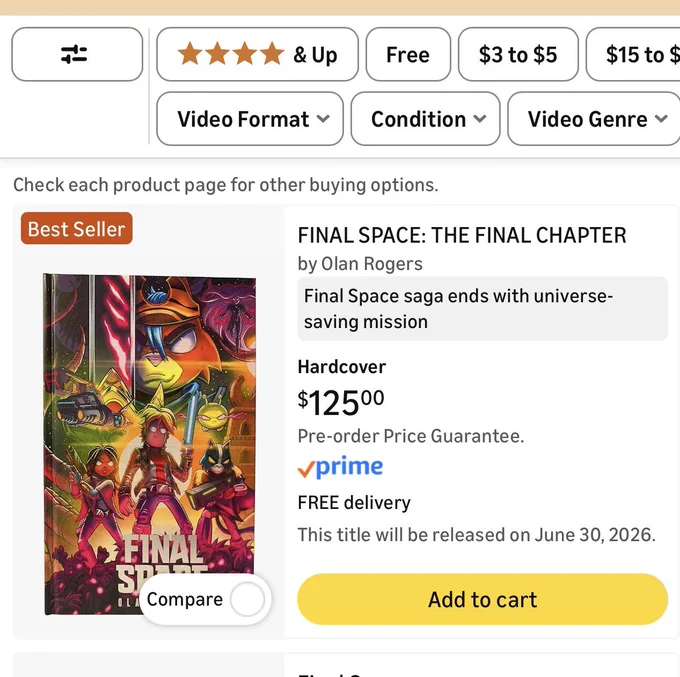Click the prime checkmark logo
This screenshot has width=680, height=677.
340,467
